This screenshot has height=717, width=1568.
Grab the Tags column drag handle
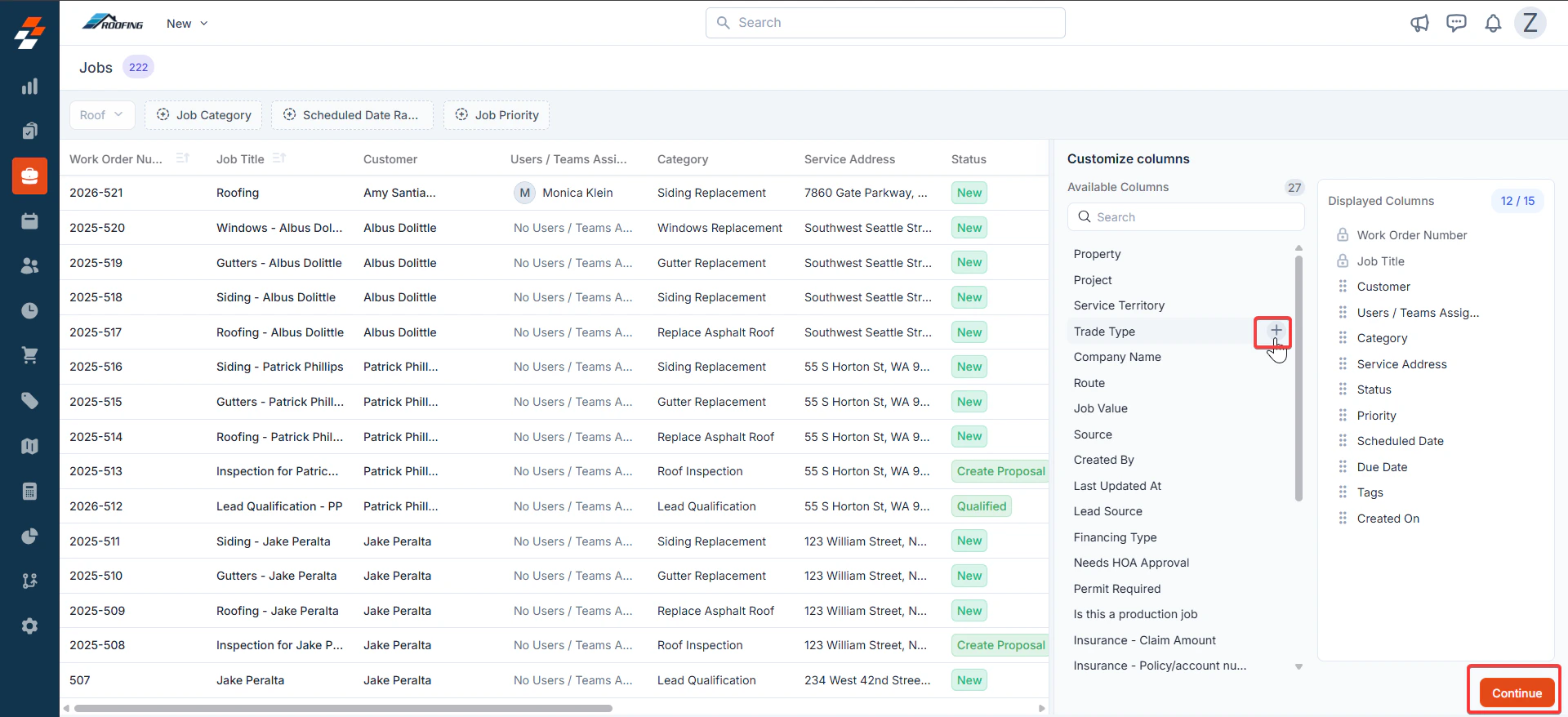click(1343, 492)
